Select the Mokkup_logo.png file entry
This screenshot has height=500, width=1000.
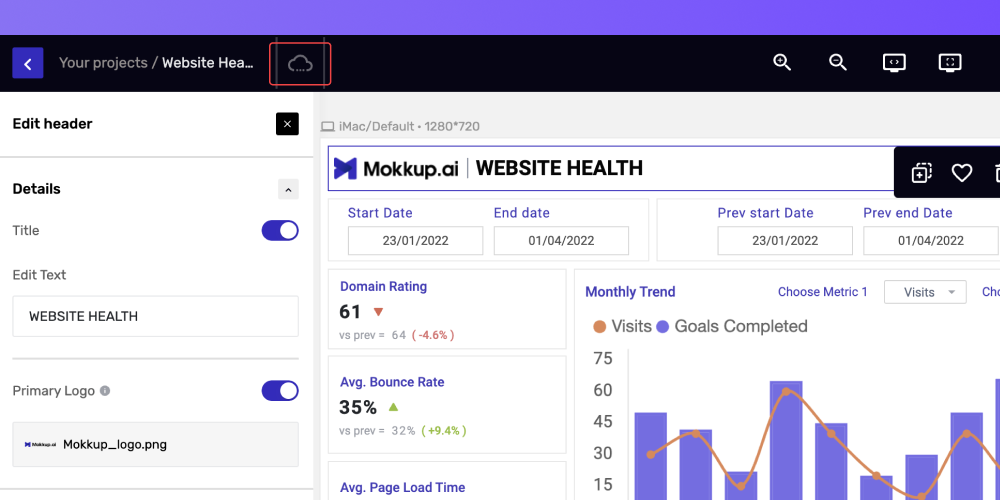pos(156,445)
